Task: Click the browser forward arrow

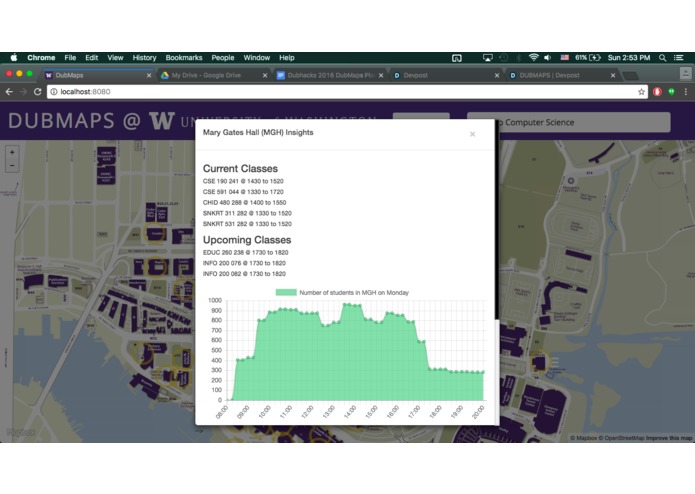Action: click(23, 92)
